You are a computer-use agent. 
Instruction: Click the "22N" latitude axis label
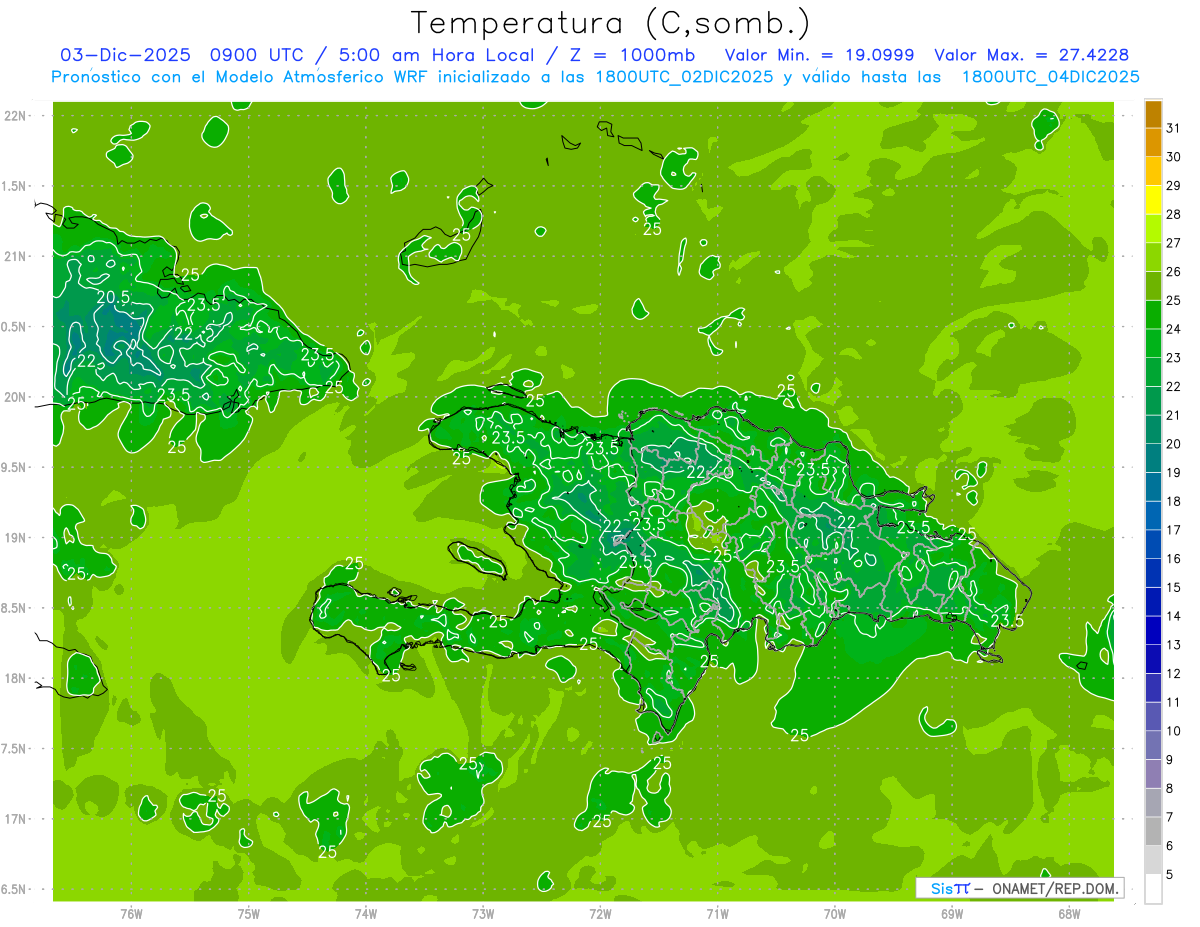click(x=15, y=115)
